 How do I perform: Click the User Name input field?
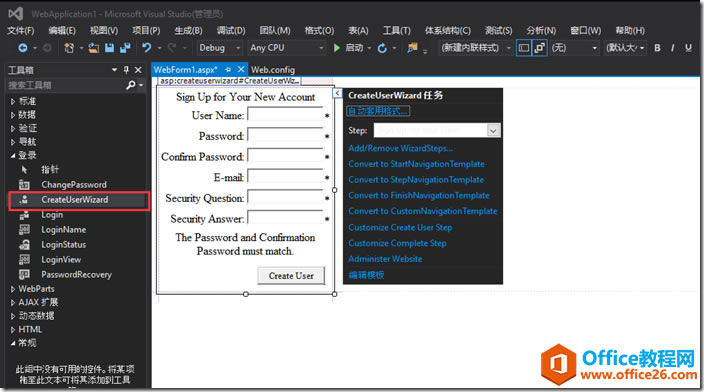coord(285,115)
